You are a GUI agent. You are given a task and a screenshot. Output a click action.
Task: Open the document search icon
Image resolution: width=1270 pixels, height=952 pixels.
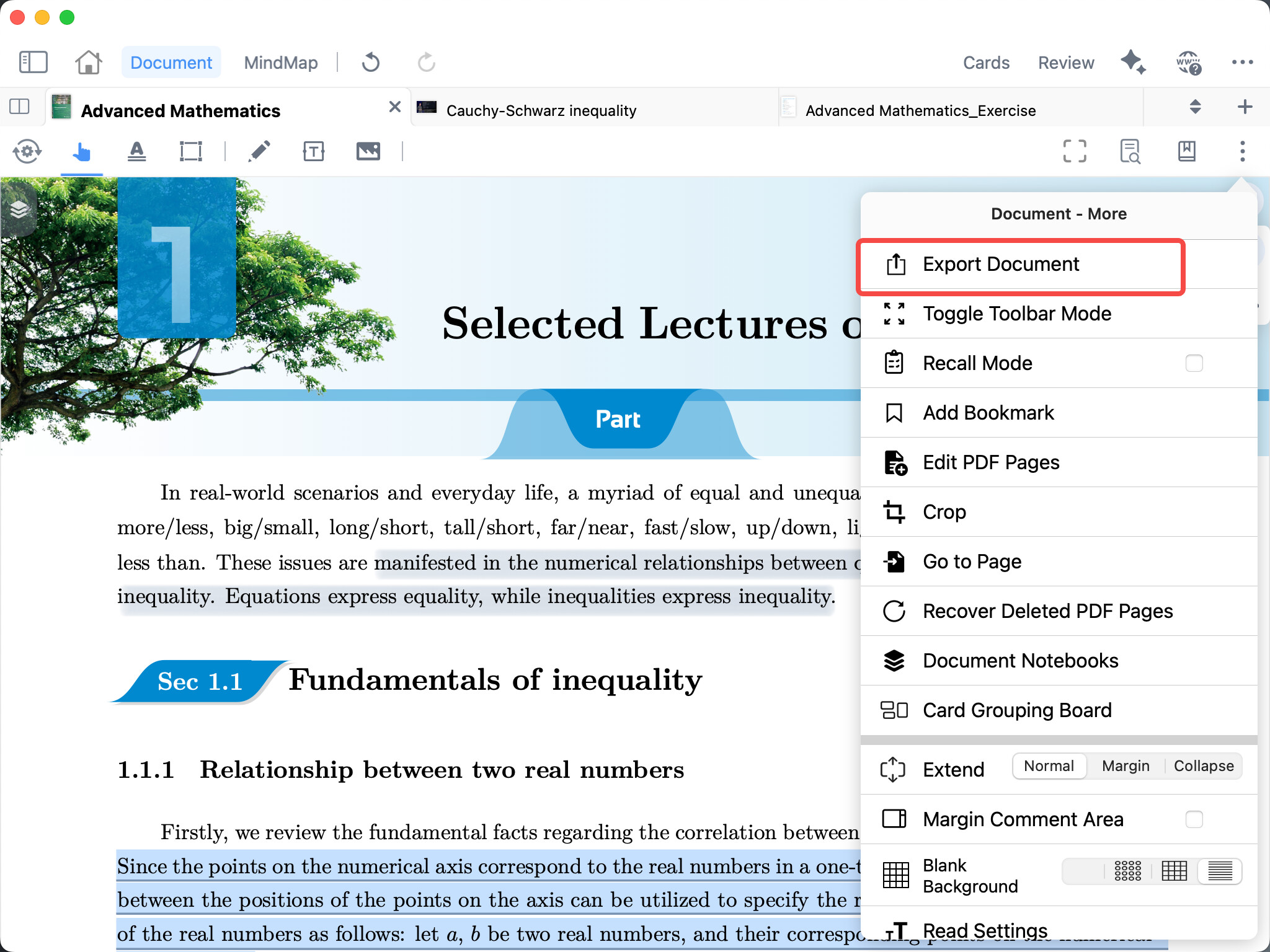(1130, 151)
